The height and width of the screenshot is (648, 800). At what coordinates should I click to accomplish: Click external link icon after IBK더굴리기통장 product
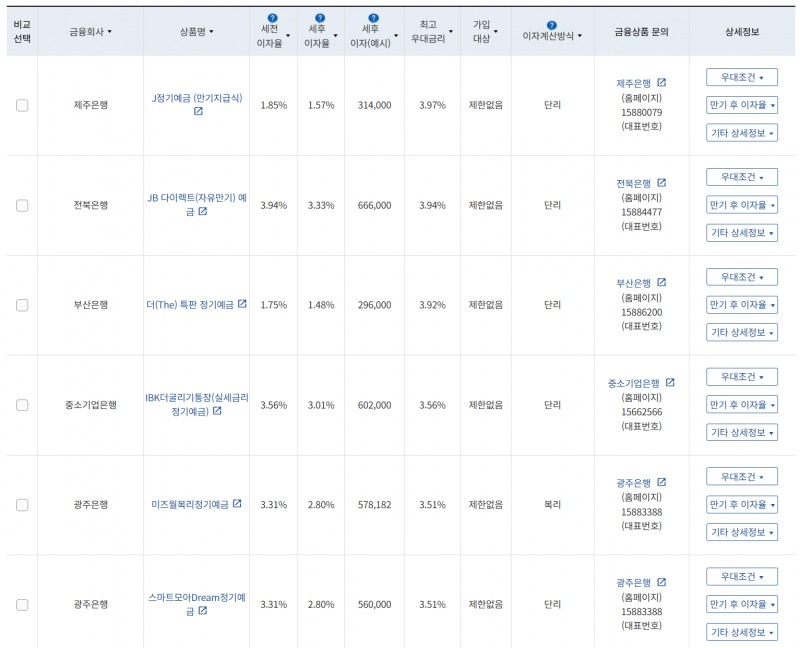coord(217,410)
